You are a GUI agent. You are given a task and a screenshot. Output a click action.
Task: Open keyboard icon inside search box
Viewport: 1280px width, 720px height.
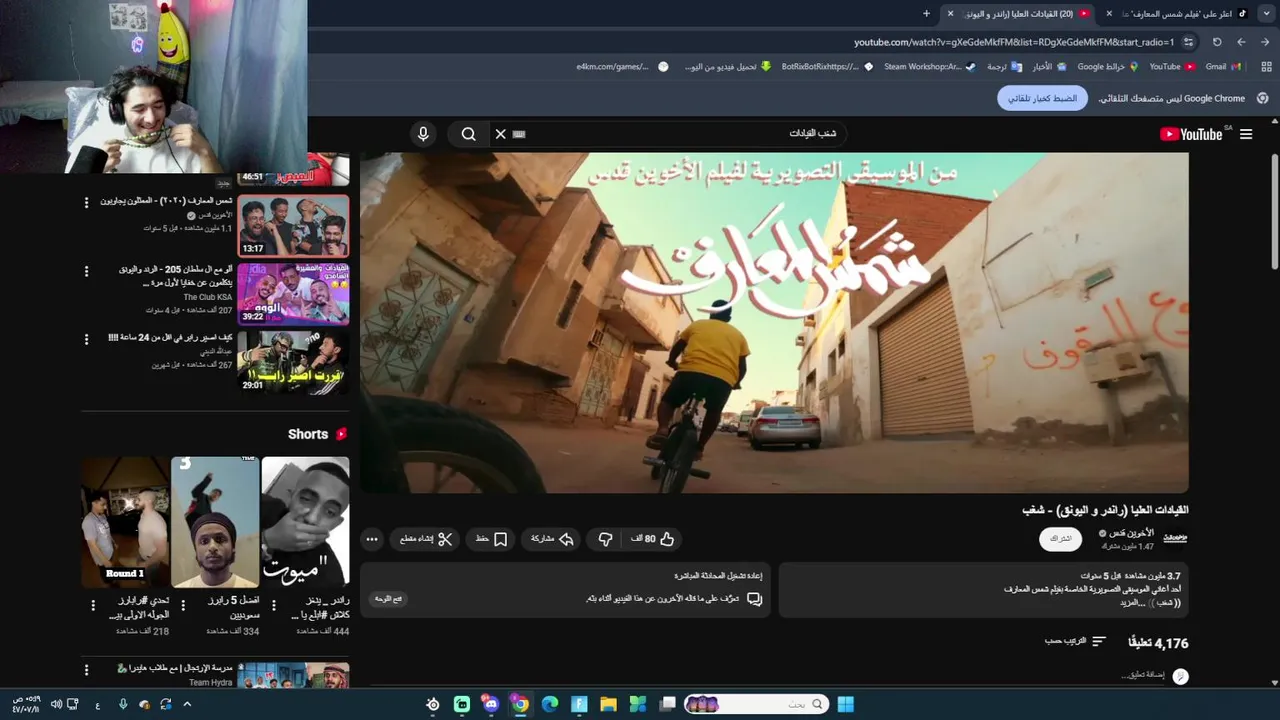[x=519, y=134]
